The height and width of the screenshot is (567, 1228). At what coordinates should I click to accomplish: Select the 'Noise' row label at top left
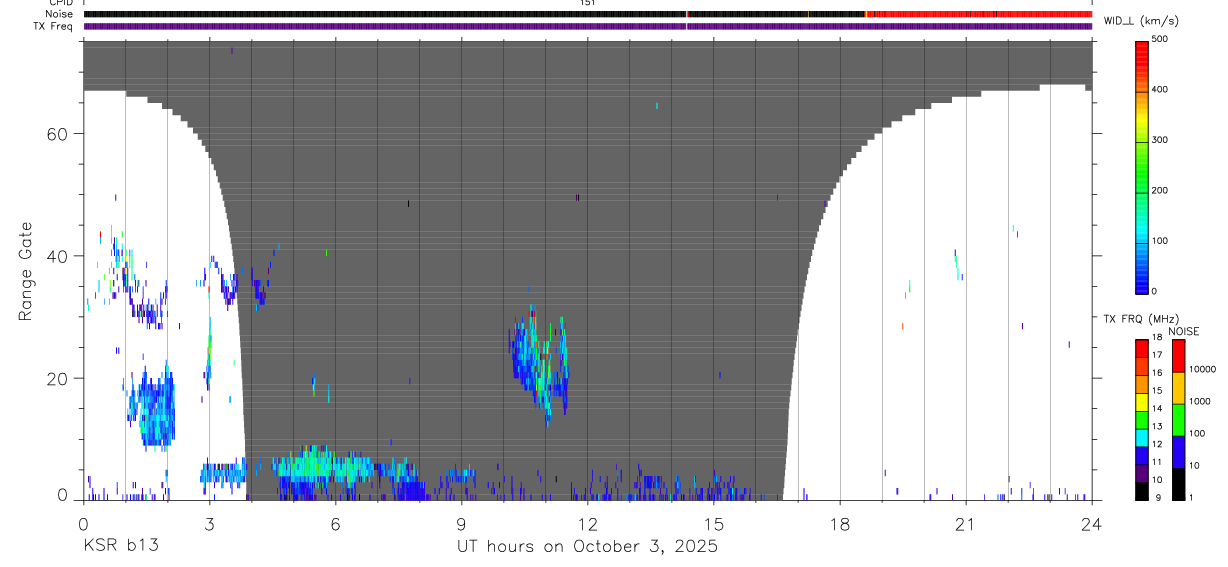57,14
